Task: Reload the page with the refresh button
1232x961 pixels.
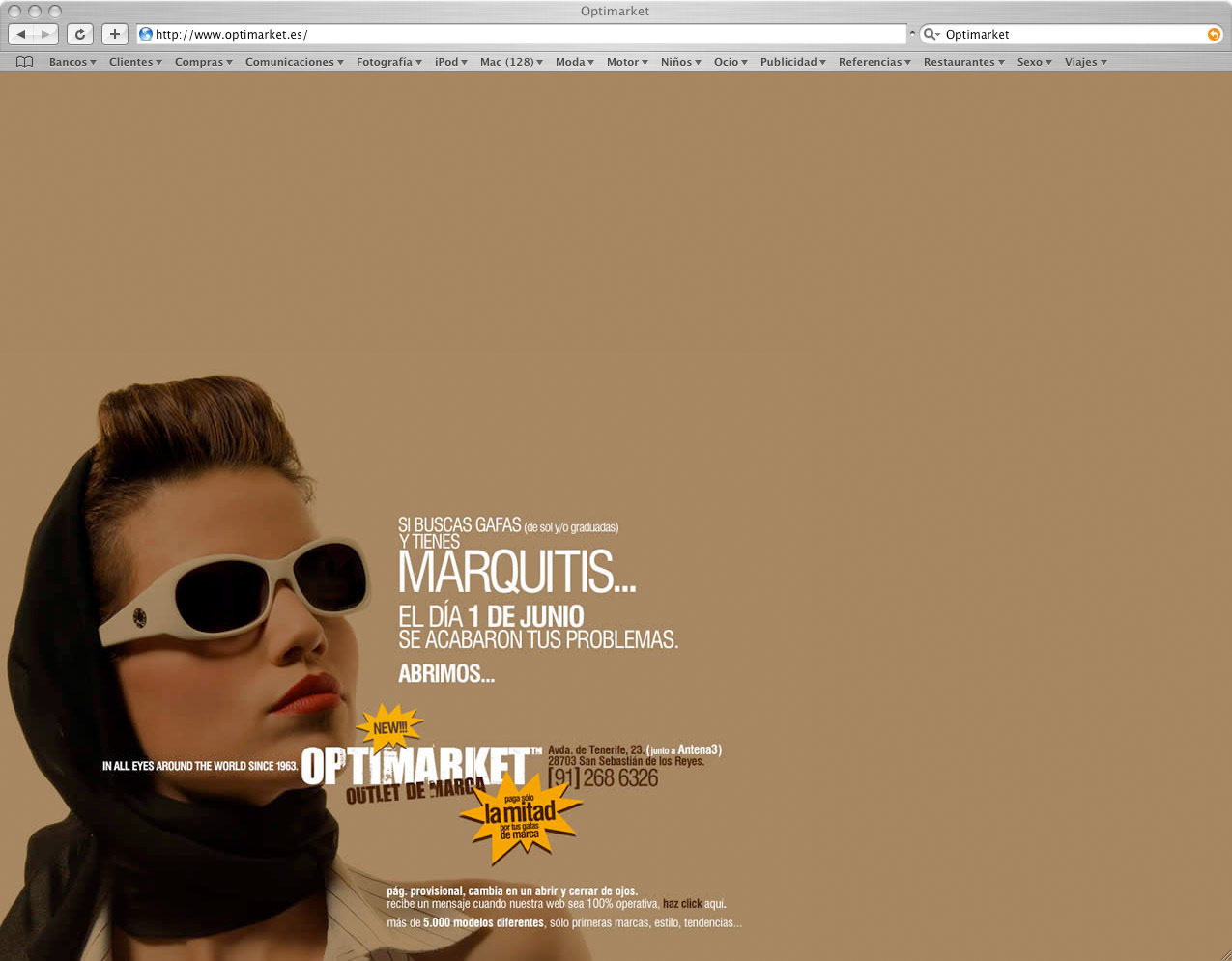Action: coord(80,34)
